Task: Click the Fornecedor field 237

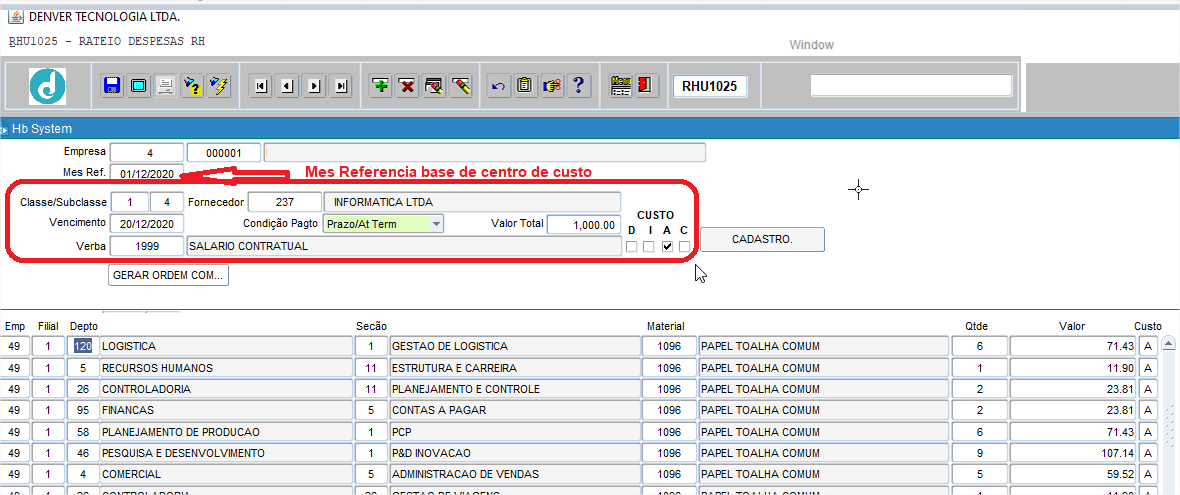Action: click(284, 202)
